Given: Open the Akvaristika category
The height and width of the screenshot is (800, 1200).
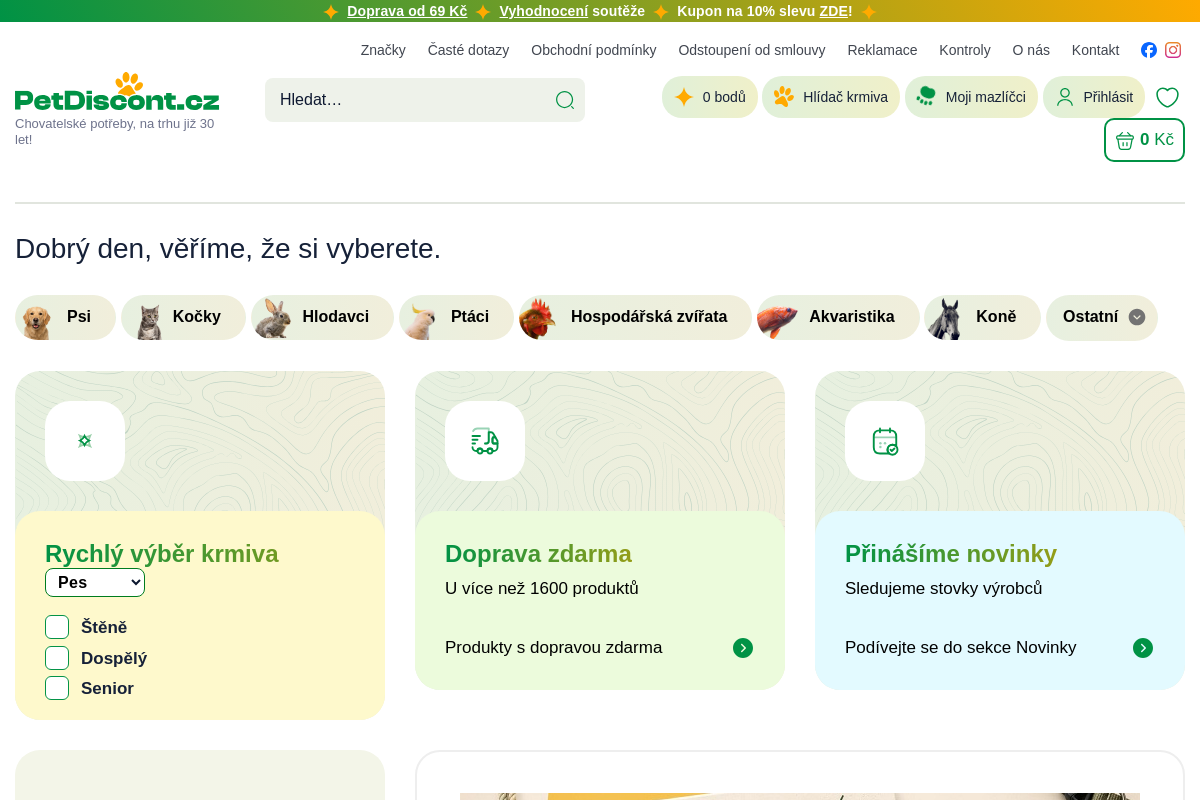Looking at the screenshot, I should (x=838, y=317).
